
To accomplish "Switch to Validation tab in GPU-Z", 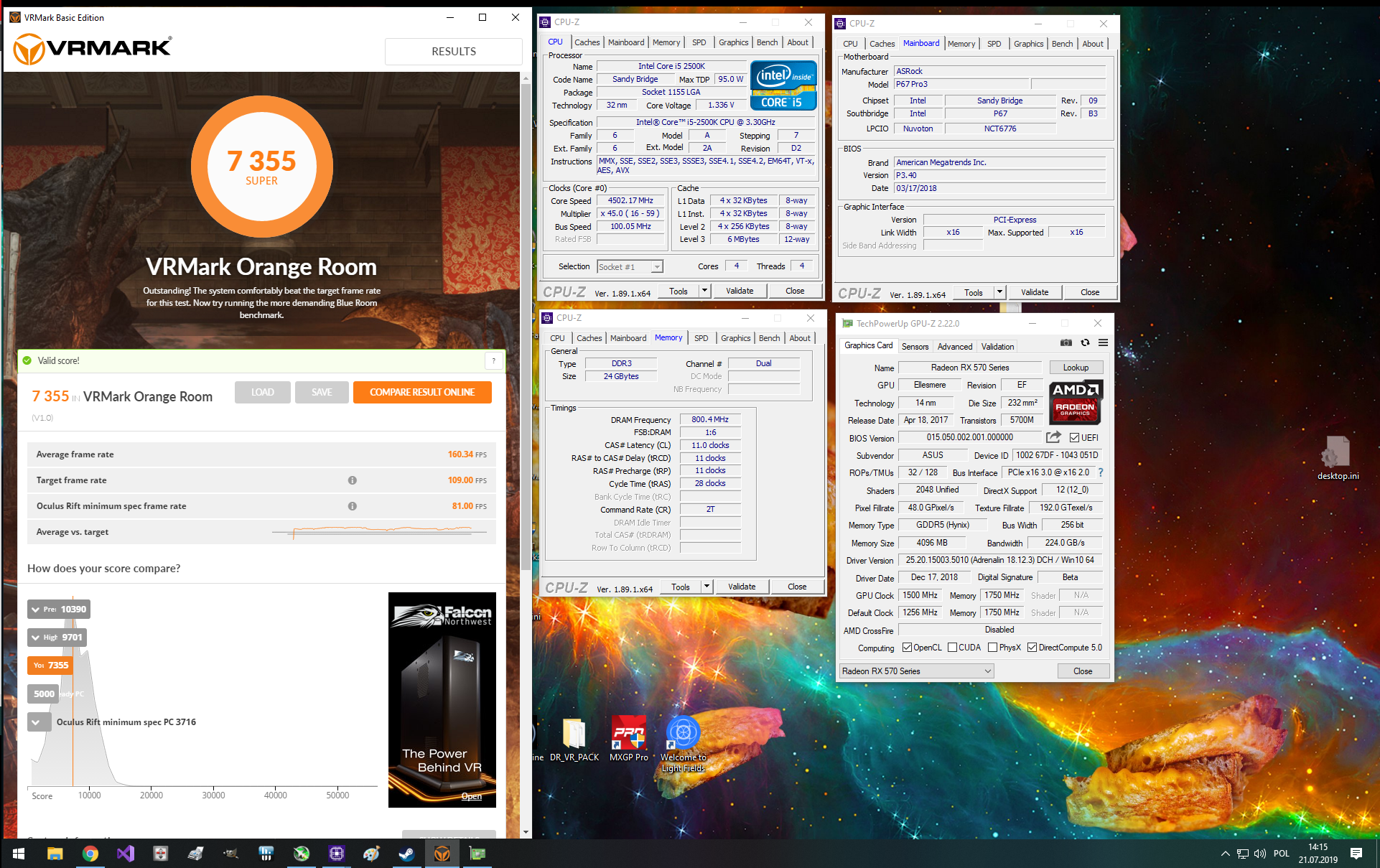I will coord(997,347).
